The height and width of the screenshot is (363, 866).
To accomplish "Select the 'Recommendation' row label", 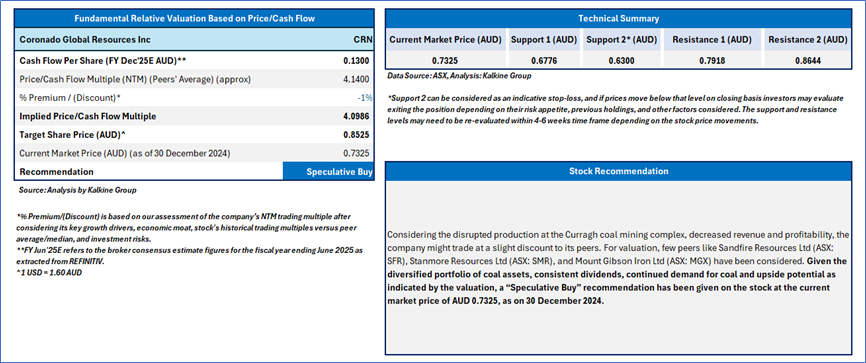I will click(56, 172).
